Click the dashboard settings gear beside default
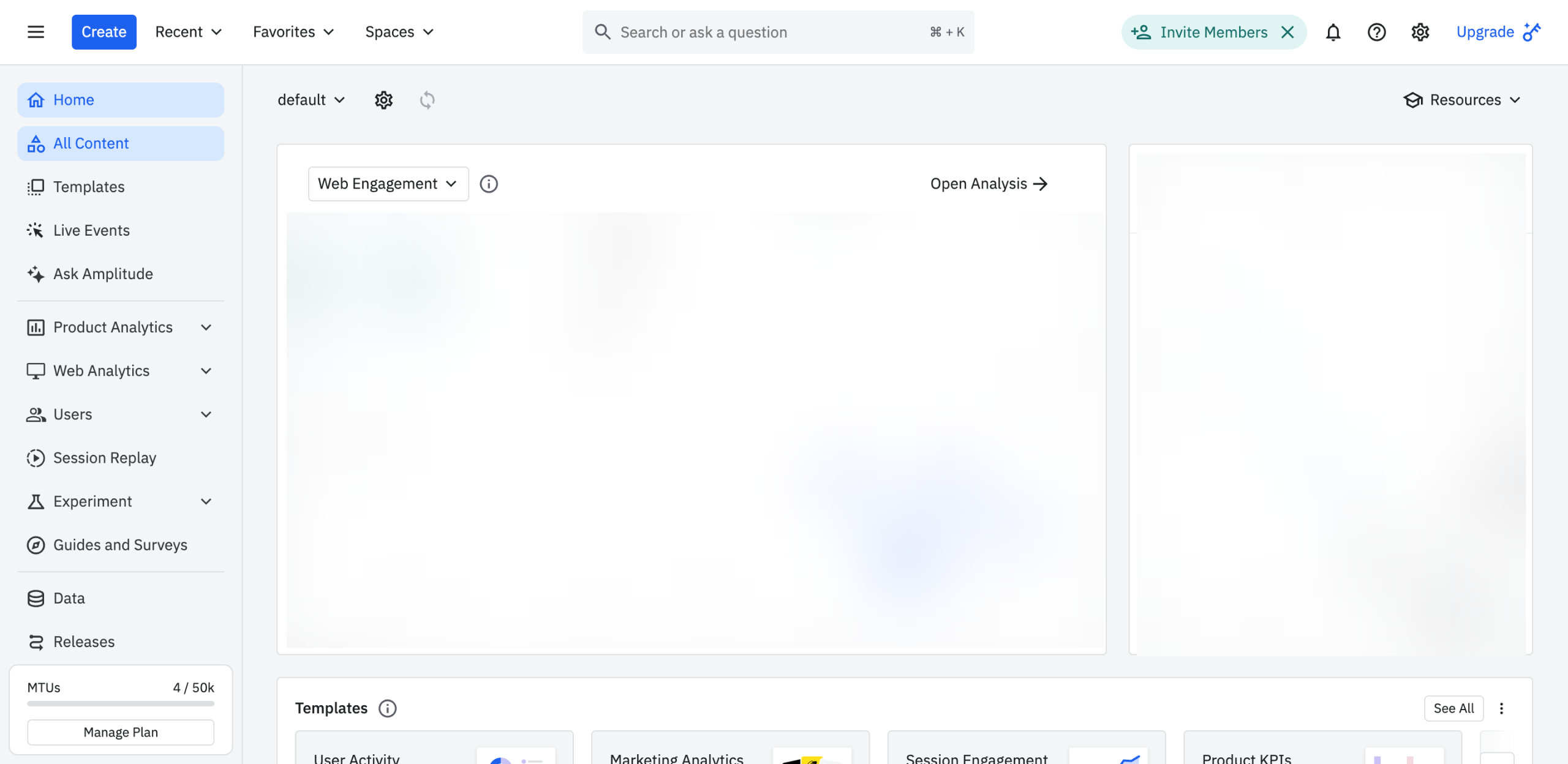The height and width of the screenshot is (764, 1568). [x=383, y=100]
